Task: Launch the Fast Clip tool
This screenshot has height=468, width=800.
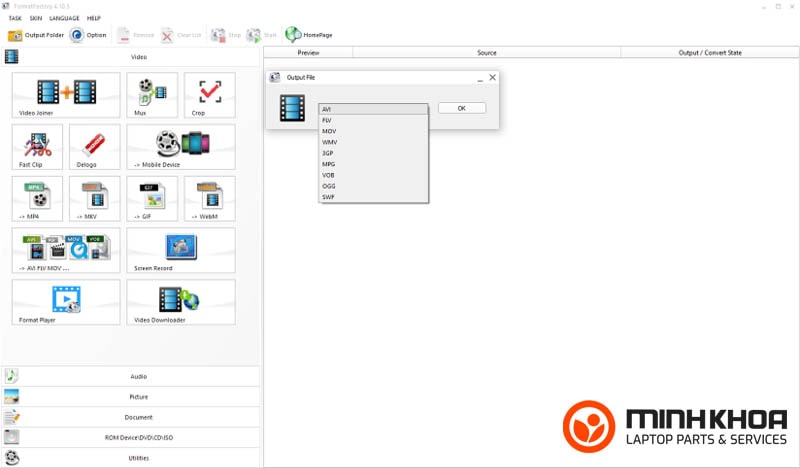Action: tap(37, 147)
